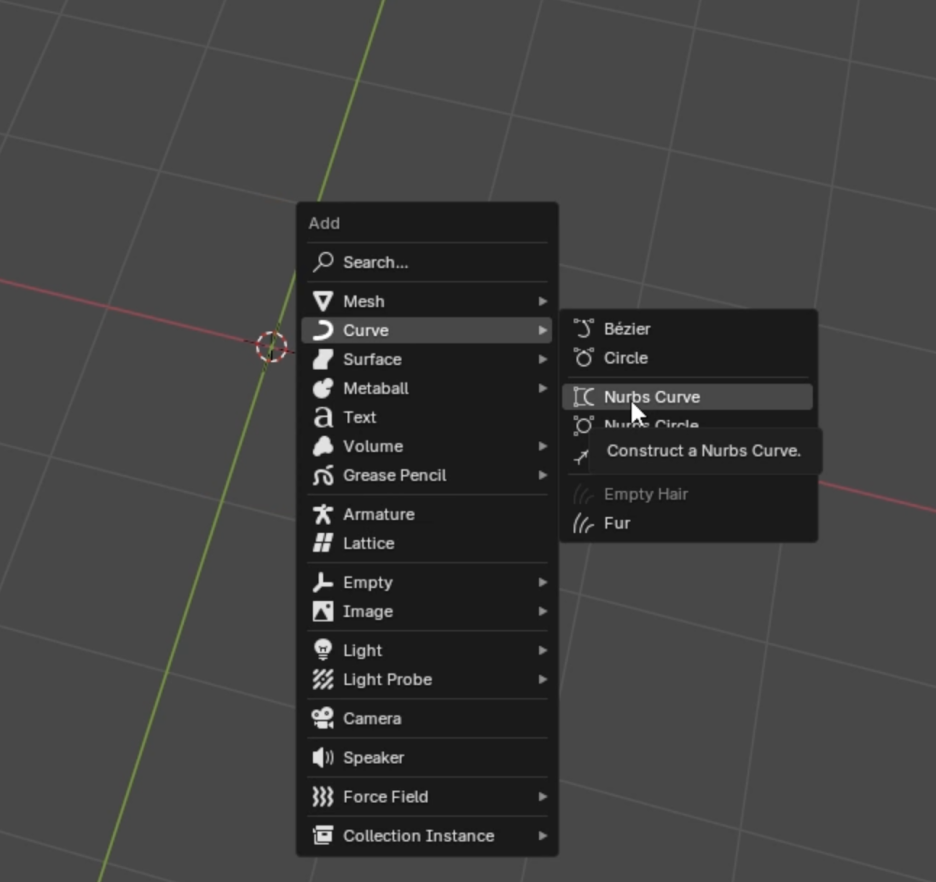Click the Lattice grid icon
936x882 pixels.
click(x=323, y=543)
